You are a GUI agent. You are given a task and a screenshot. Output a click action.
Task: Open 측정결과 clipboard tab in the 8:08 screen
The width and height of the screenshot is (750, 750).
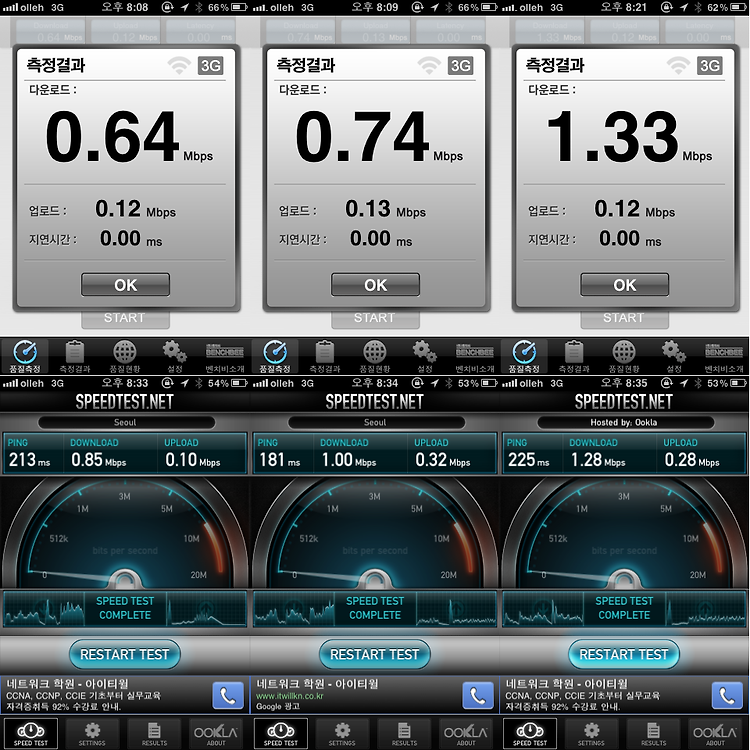tap(75, 356)
